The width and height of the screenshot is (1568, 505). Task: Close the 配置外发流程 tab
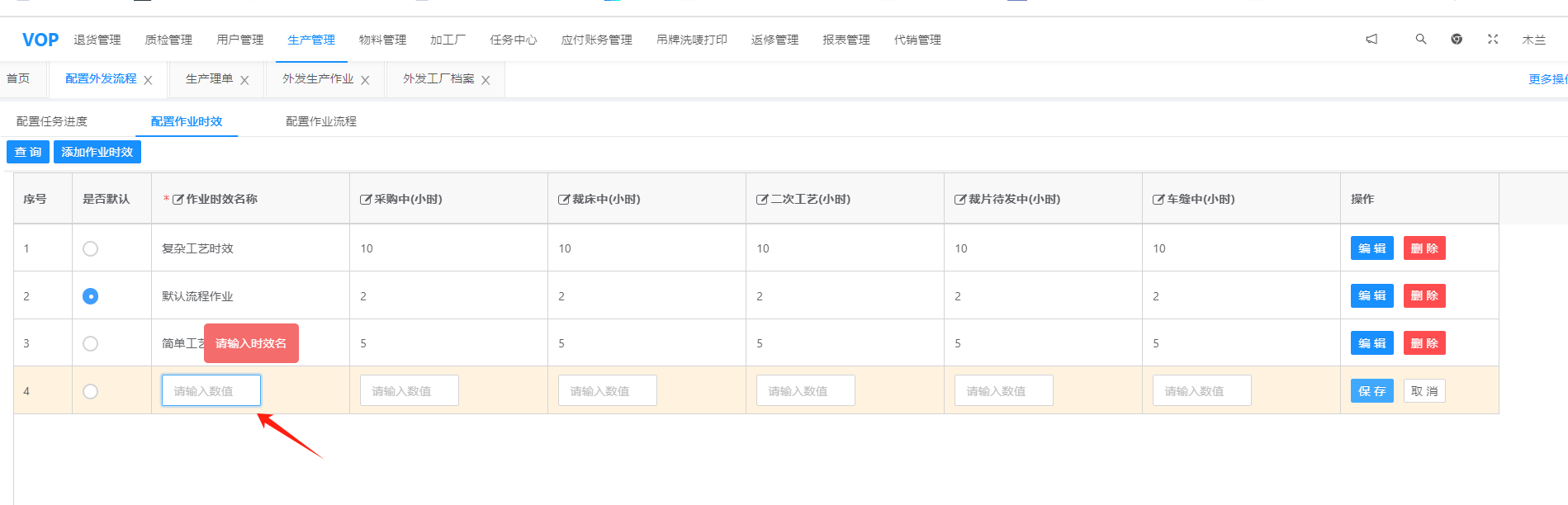point(148,80)
